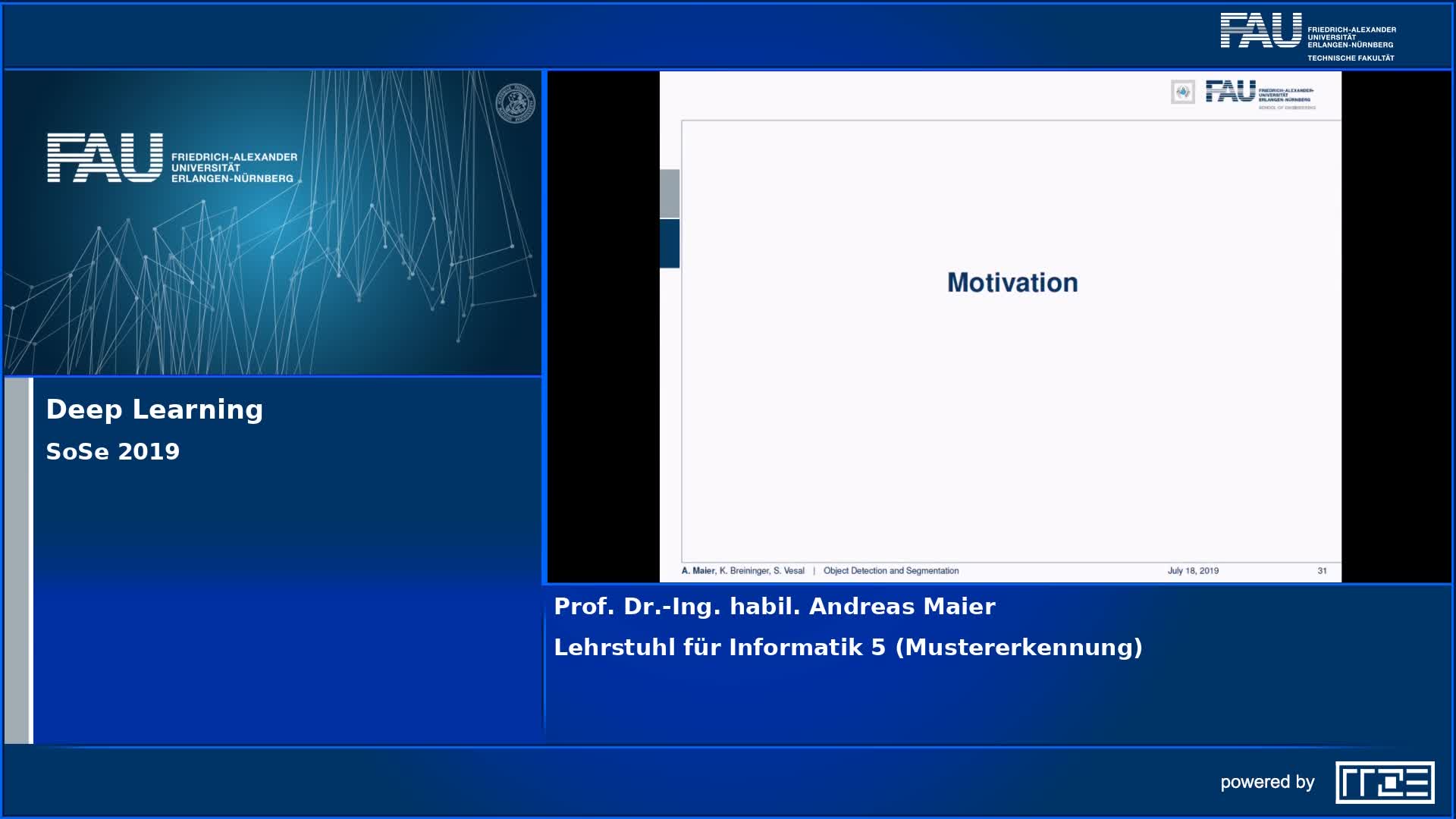This screenshot has width=1456, height=819.
Task: Collapse the Motivation slide section
Action: [1012, 281]
